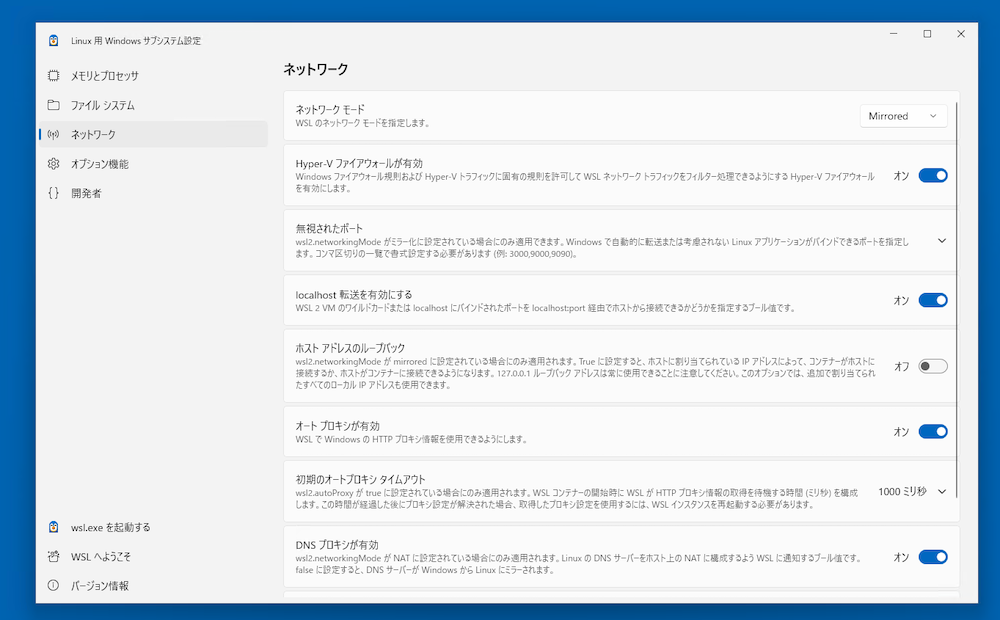Viewport: 1000px width, 620px height.
Task: Turn off localhost 転送を有効にする switch
Action: (932, 300)
